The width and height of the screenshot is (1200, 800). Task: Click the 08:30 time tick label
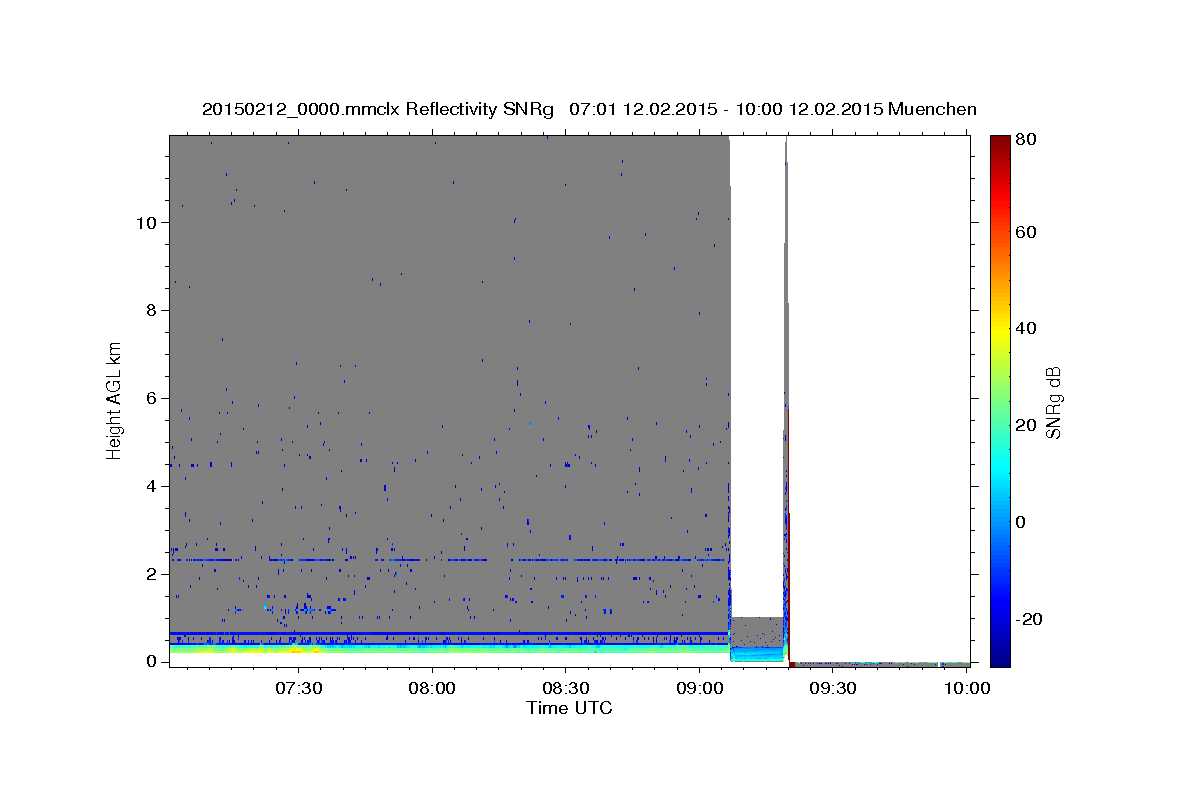(565, 688)
